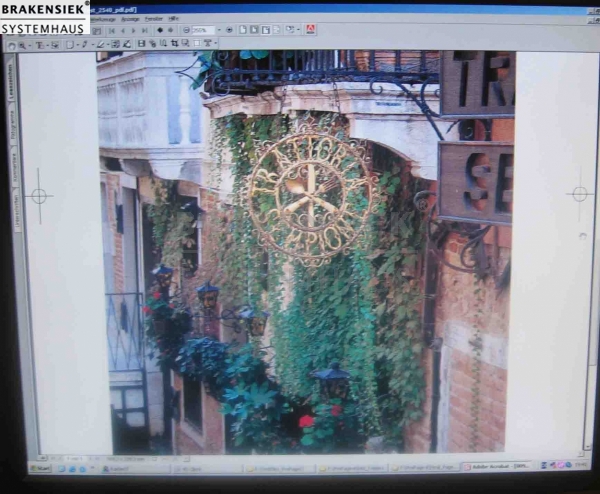Select the Article tool icon
600x494 pixels.
[163, 43]
